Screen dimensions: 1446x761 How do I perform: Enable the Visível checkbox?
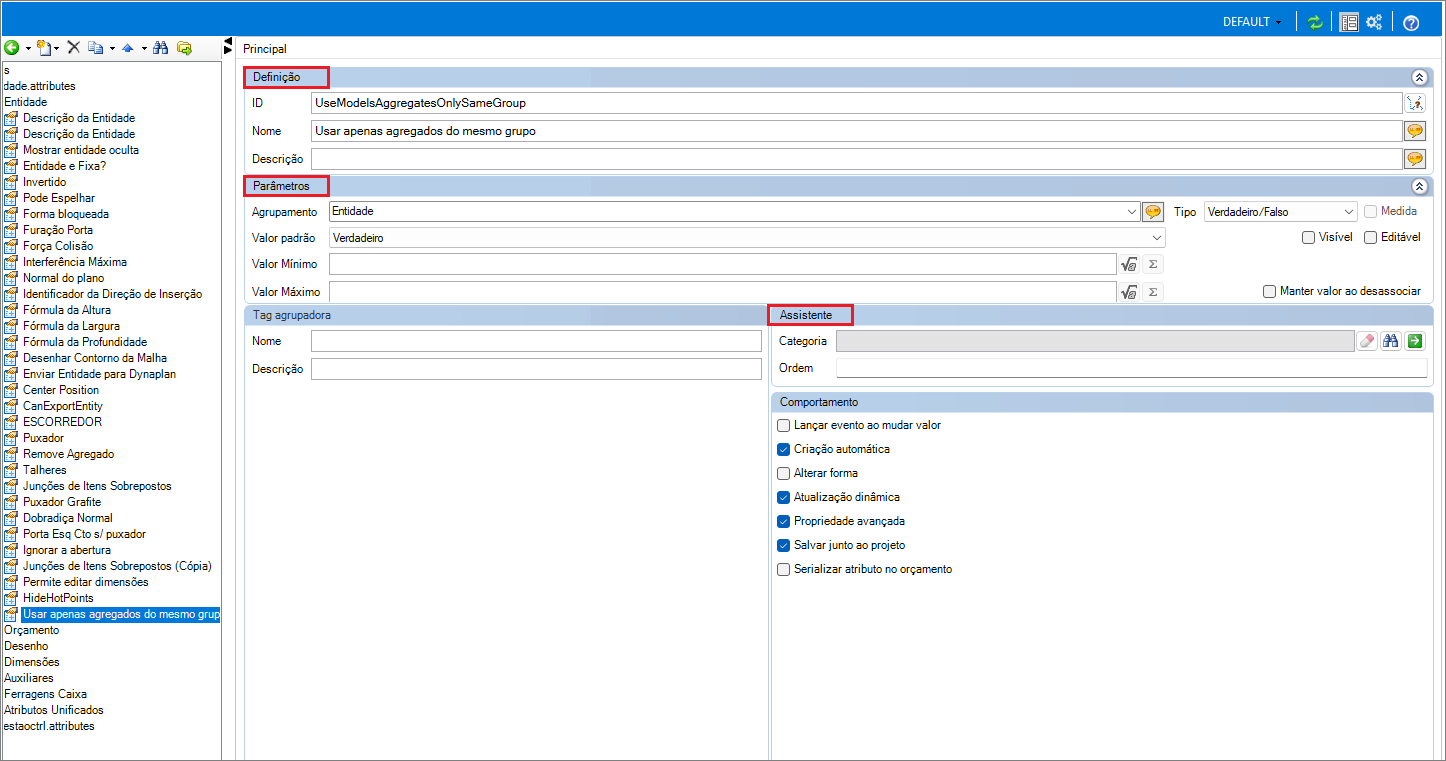coord(1308,237)
